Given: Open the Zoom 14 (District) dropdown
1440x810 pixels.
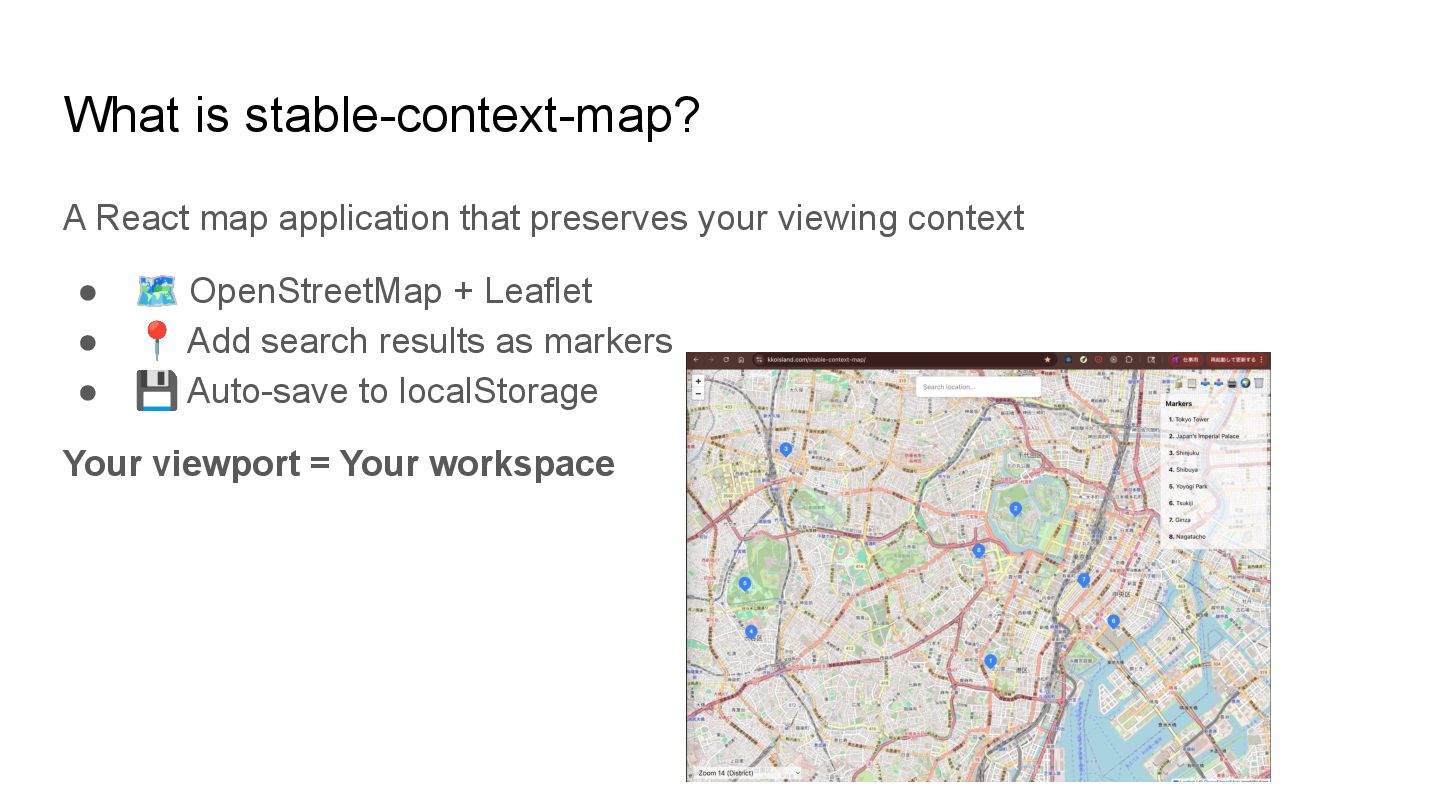Looking at the screenshot, I should pyautogui.click(x=748, y=773).
